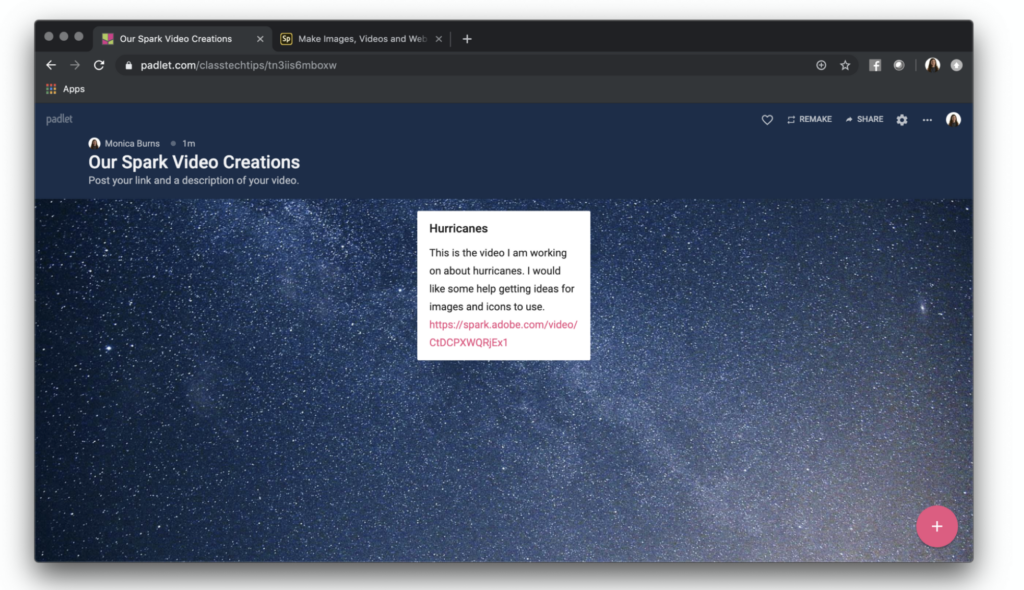This screenshot has width=1024, height=590.
Task: Click the Chrome profile avatar
Action: tap(932, 65)
